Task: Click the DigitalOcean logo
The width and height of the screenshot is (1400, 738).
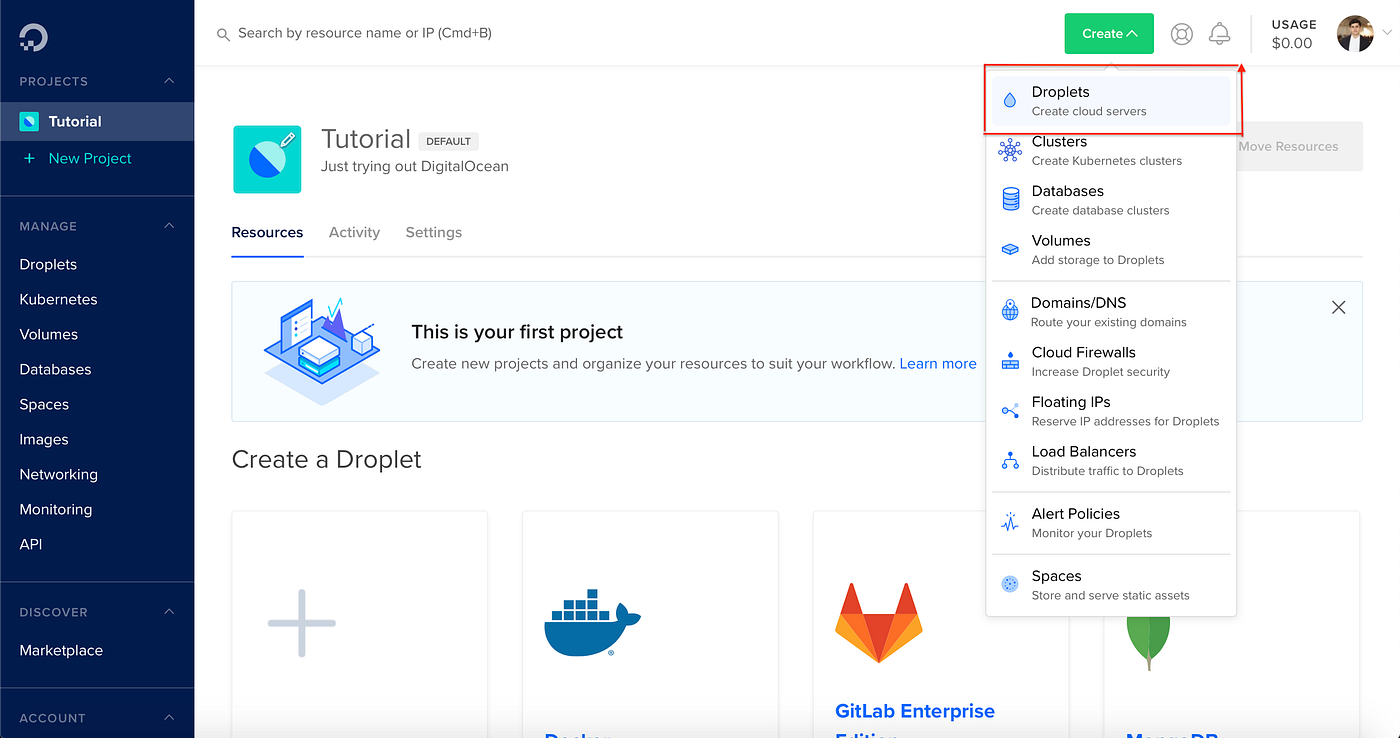Action: coord(33,37)
